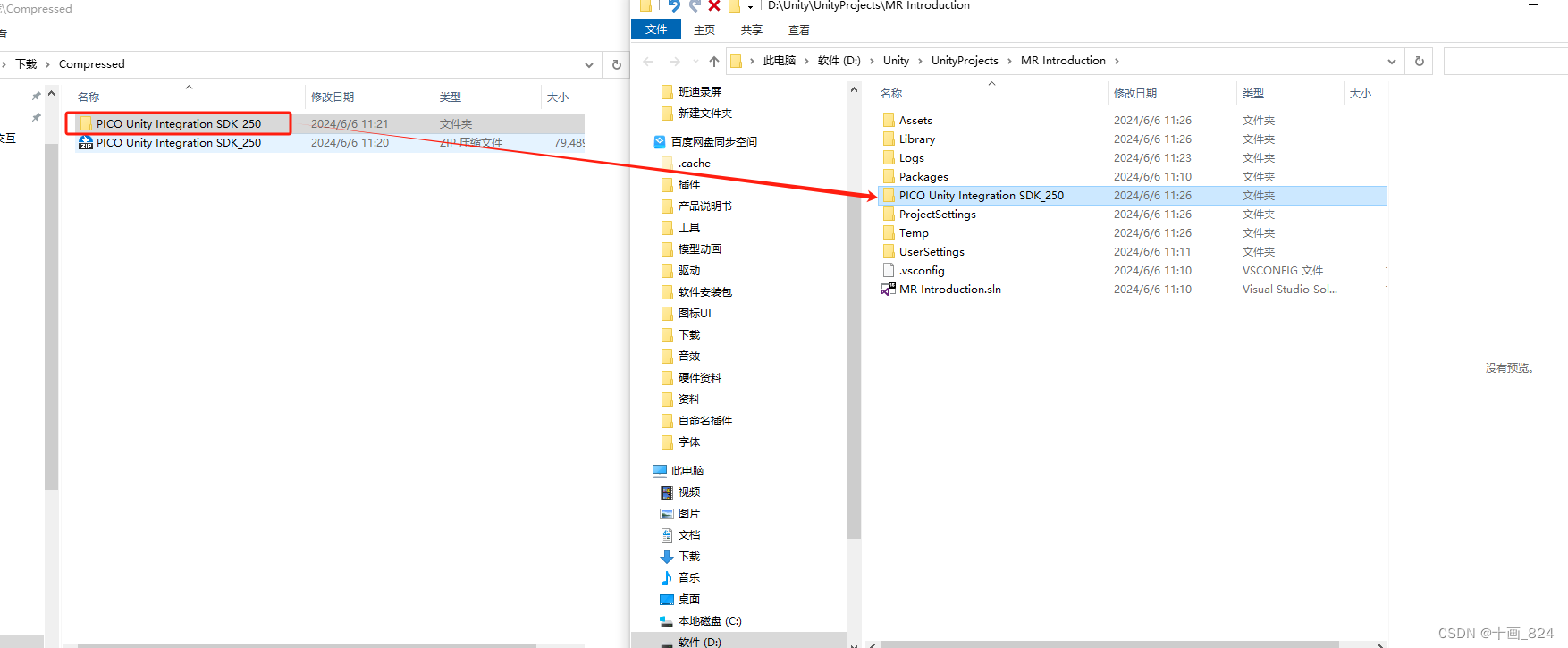Expand address bar history in Compressed window
Screen dimensions: 1568x648
(588, 65)
